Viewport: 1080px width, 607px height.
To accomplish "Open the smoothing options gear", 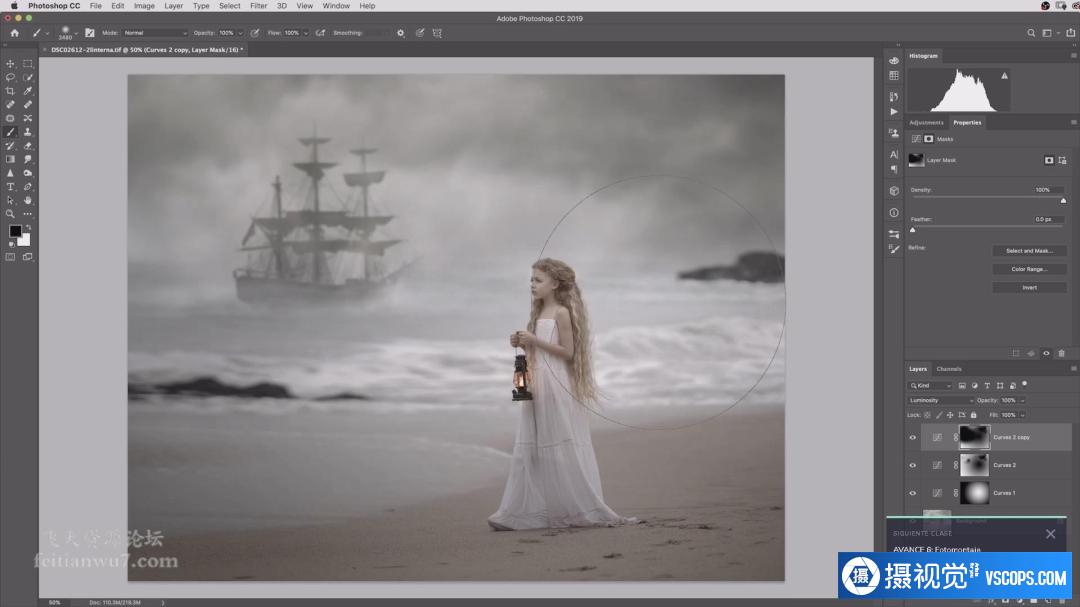I will pyautogui.click(x=401, y=33).
